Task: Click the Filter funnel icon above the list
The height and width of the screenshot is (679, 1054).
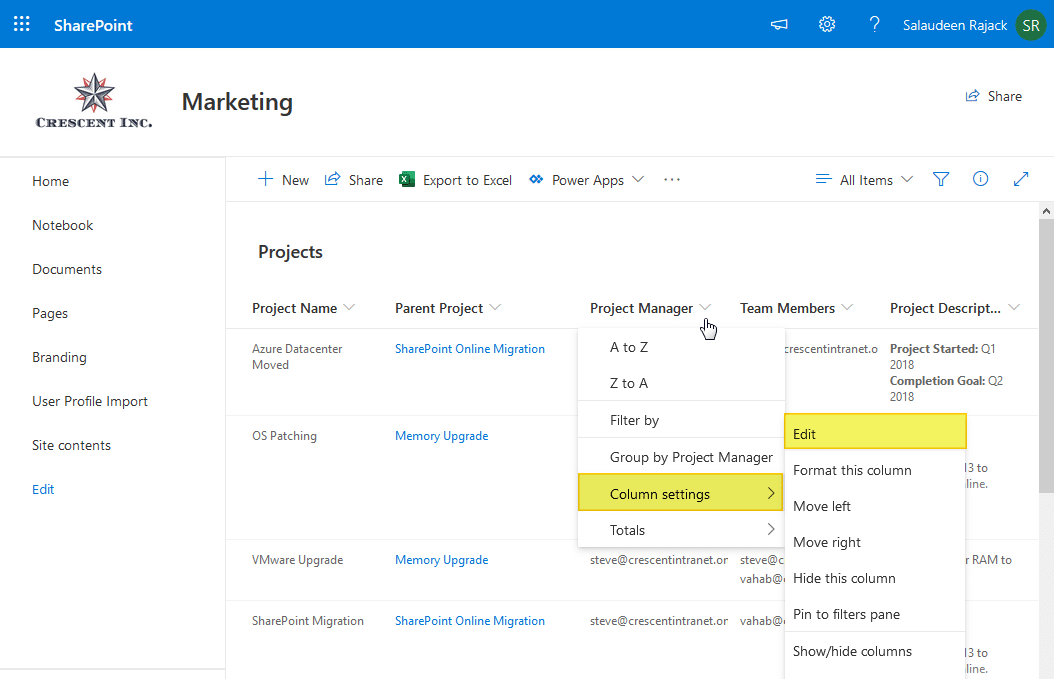Action: click(940, 179)
